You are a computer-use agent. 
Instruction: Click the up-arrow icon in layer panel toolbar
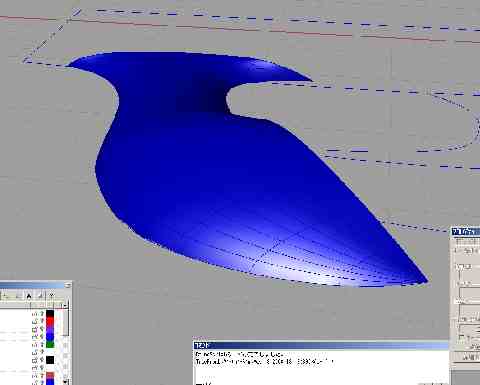pos(29,296)
